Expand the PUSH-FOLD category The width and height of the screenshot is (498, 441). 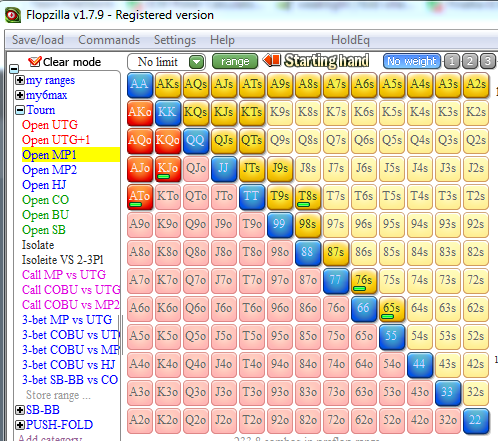tap(20, 425)
